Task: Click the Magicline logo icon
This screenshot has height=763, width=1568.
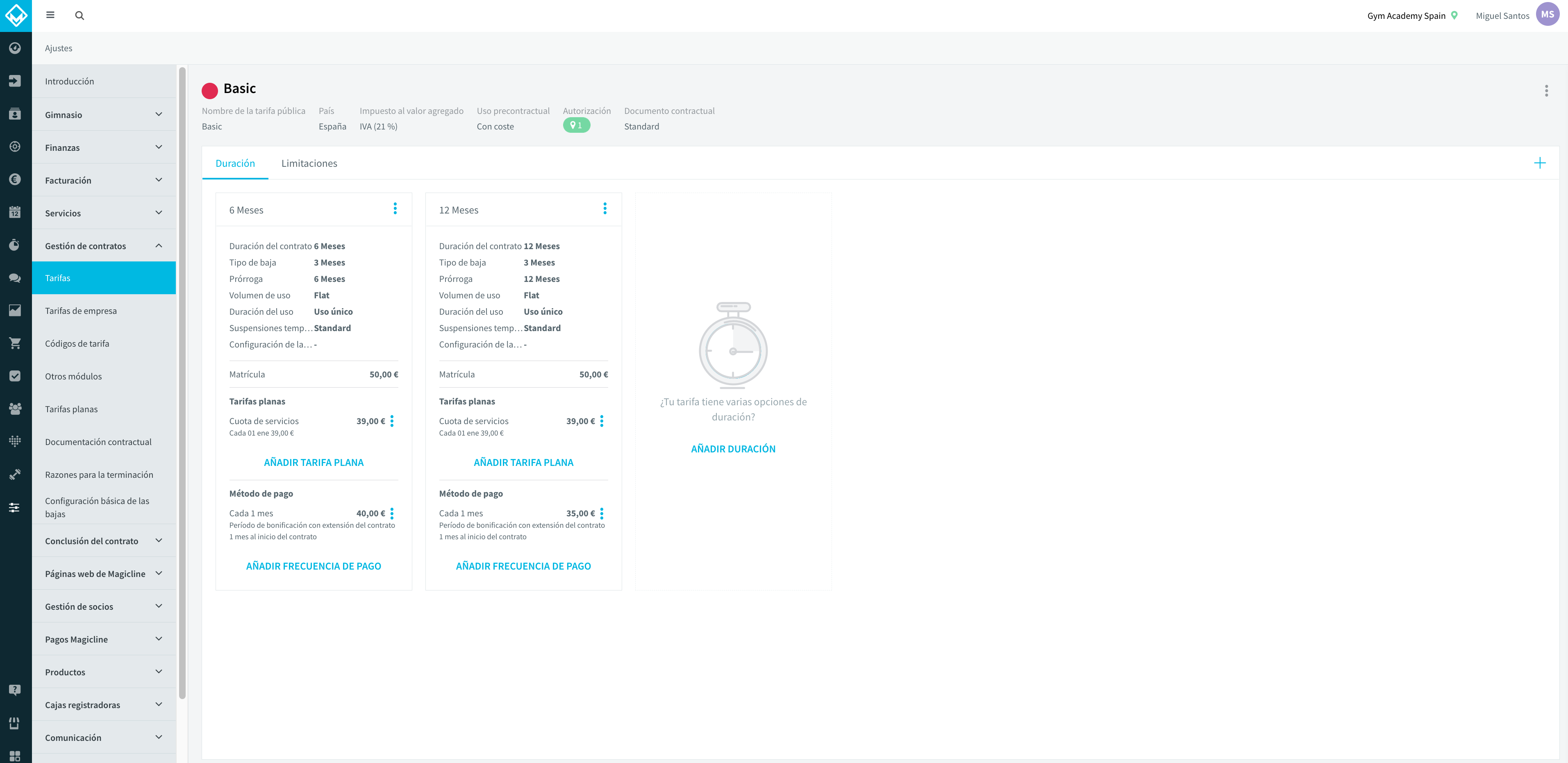Action: pyautogui.click(x=16, y=16)
